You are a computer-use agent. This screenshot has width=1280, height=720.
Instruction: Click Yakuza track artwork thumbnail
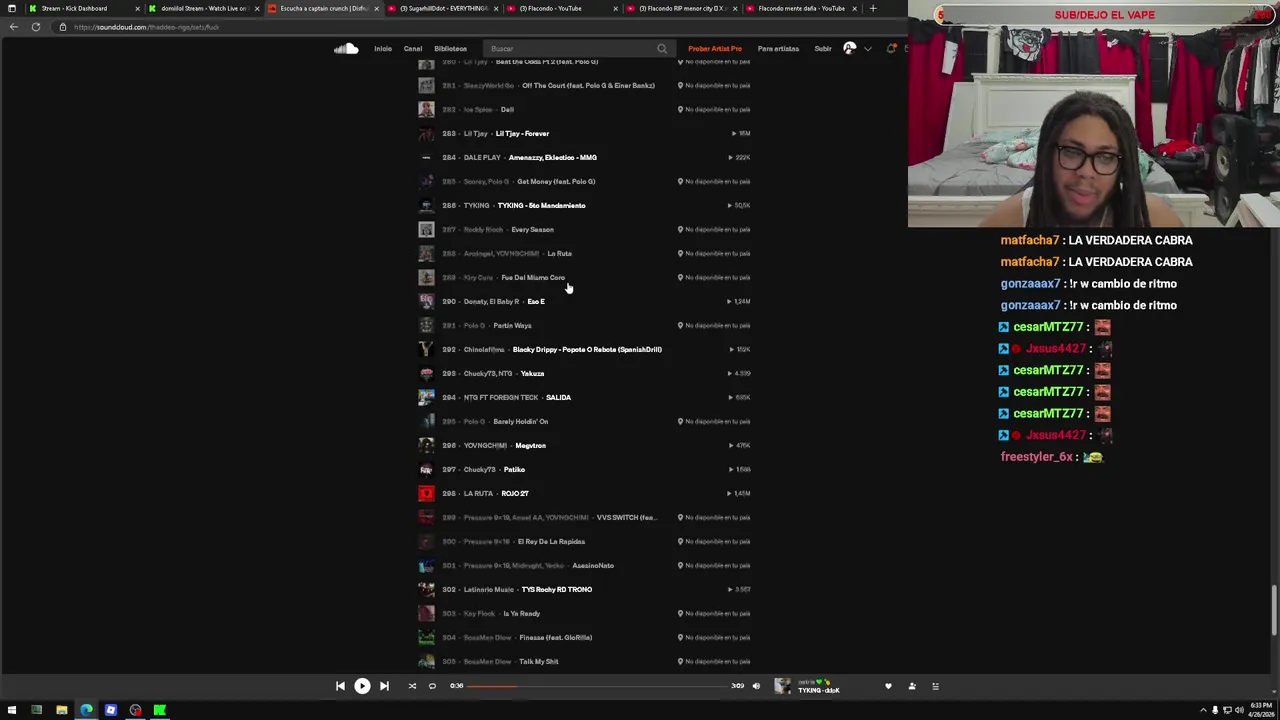click(426, 373)
